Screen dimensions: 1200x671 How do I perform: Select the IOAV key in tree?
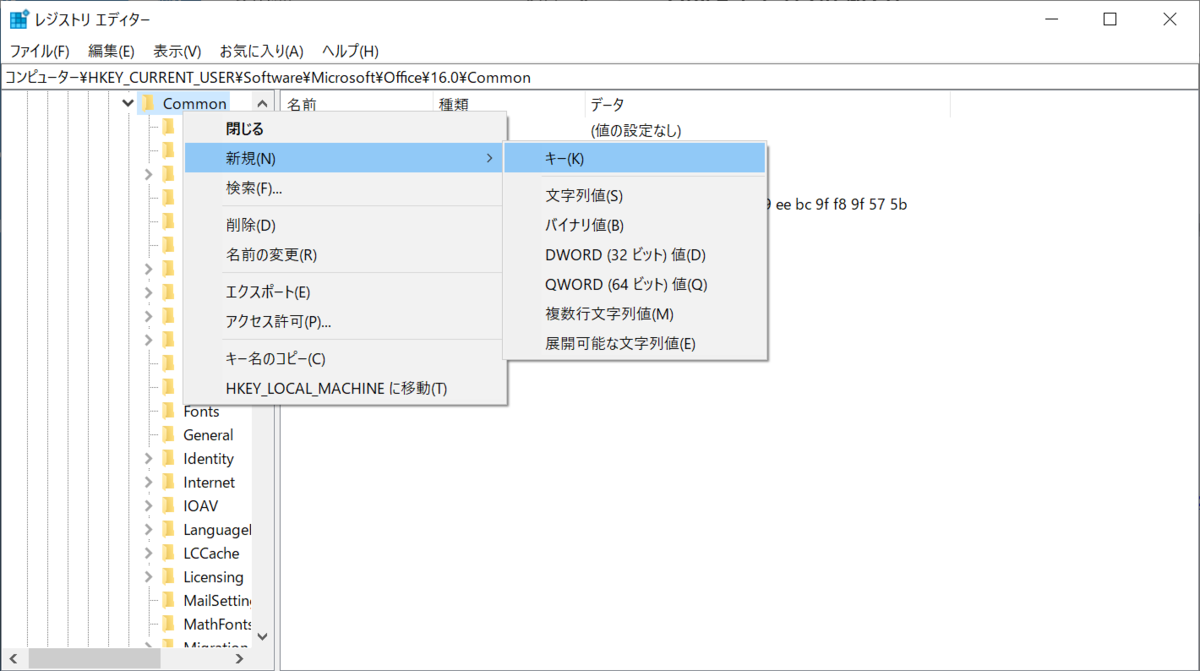coord(200,506)
